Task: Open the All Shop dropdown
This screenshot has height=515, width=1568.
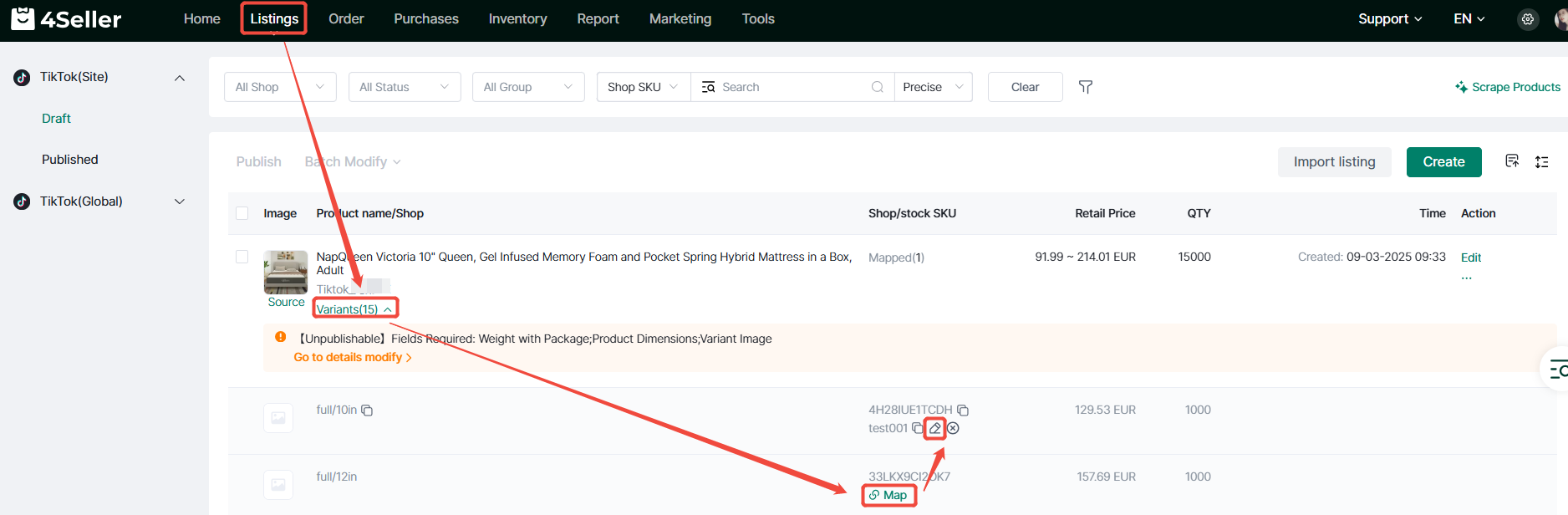Action: [280, 87]
